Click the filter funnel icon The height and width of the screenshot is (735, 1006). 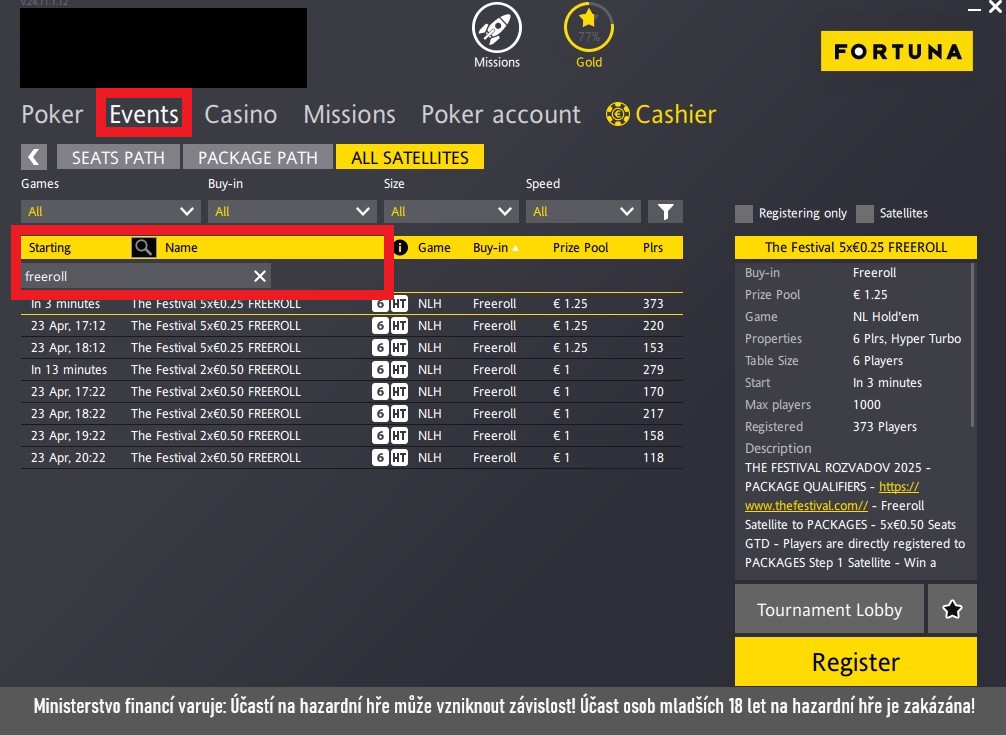pyautogui.click(x=665, y=211)
